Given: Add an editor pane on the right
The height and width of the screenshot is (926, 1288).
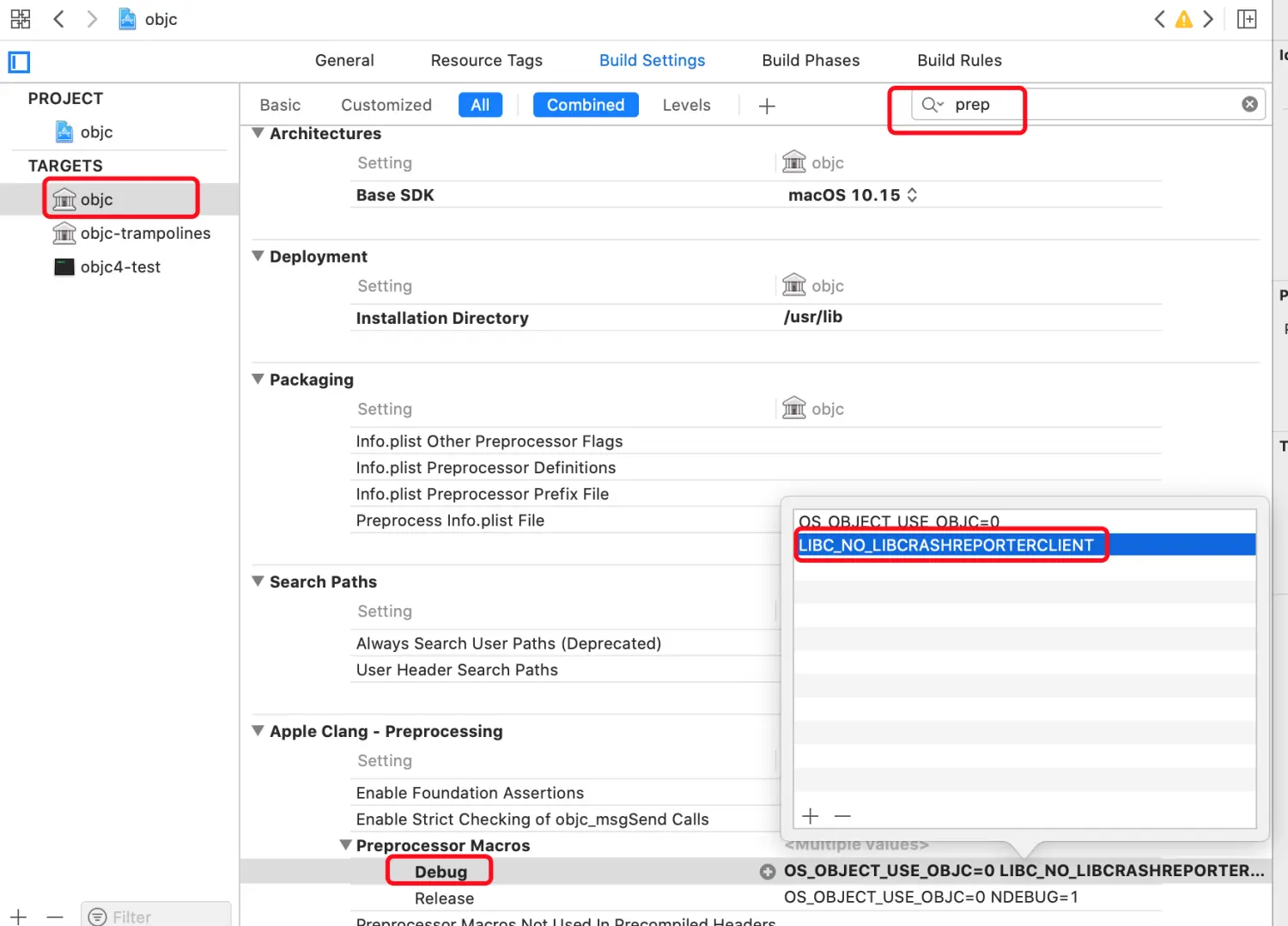Looking at the screenshot, I should click(1247, 19).
